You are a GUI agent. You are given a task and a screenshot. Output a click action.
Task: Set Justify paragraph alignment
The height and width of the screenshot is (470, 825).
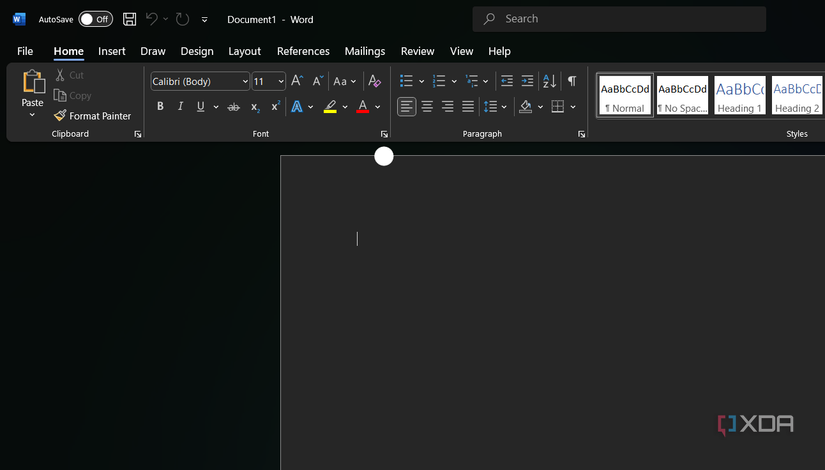click(x=468, y=107)
